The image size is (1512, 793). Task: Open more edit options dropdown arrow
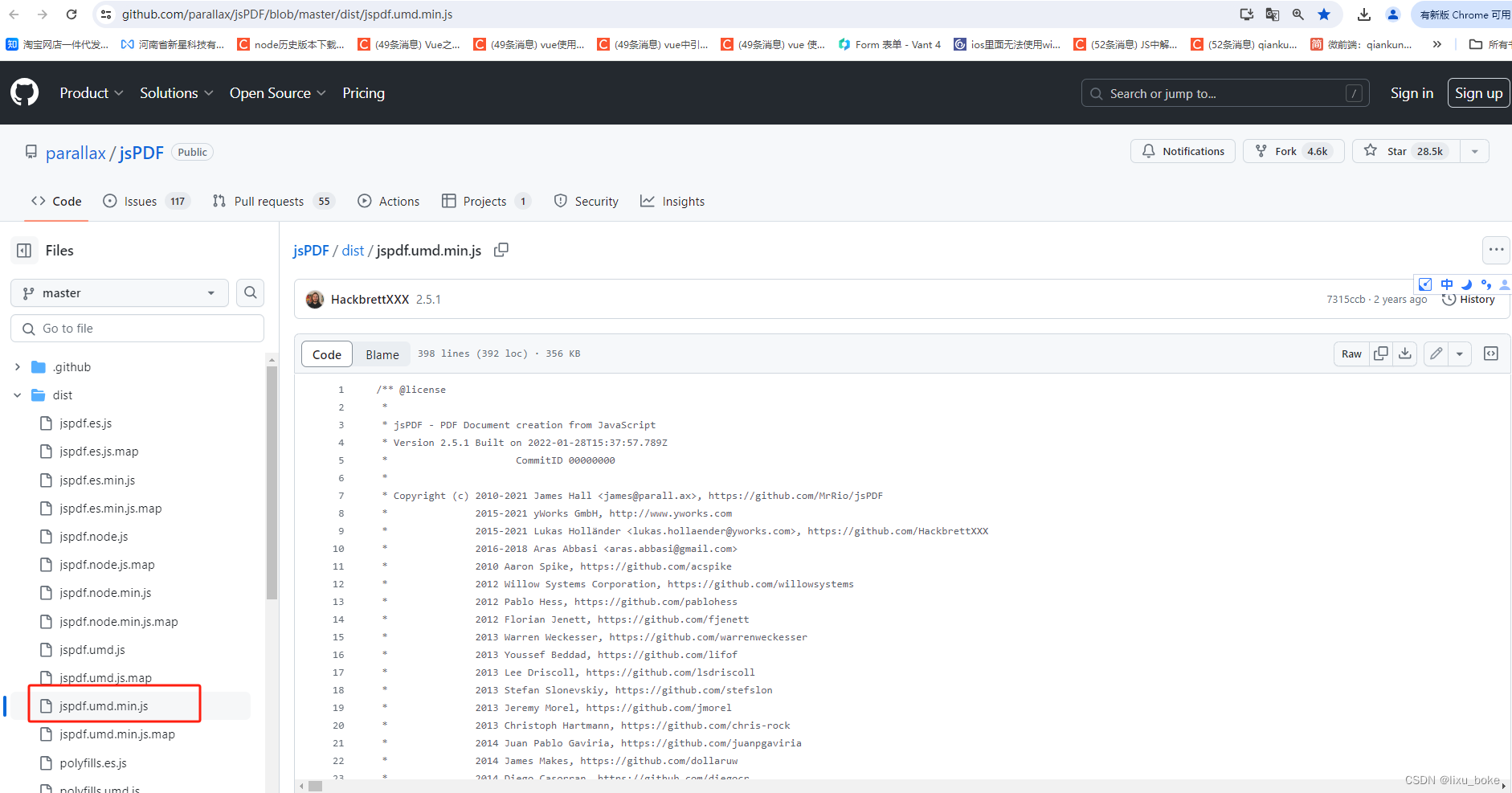[x=1460, y=354]
